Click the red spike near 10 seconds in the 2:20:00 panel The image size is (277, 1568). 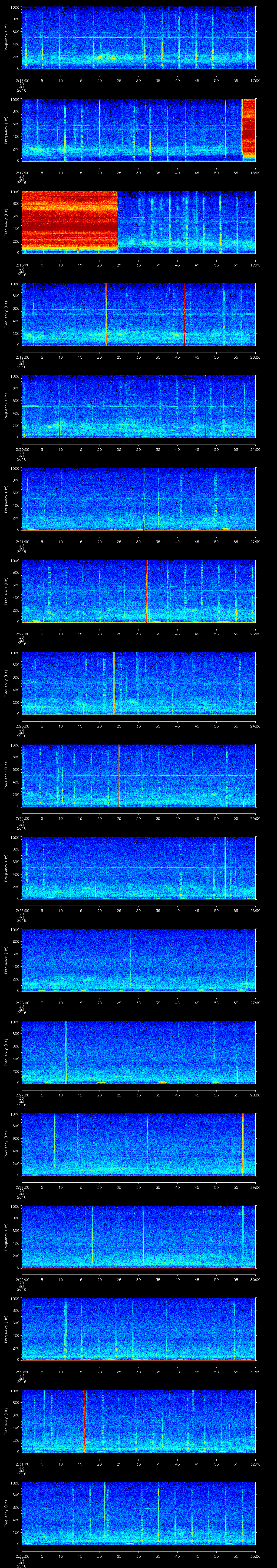[x=60, y=407]
